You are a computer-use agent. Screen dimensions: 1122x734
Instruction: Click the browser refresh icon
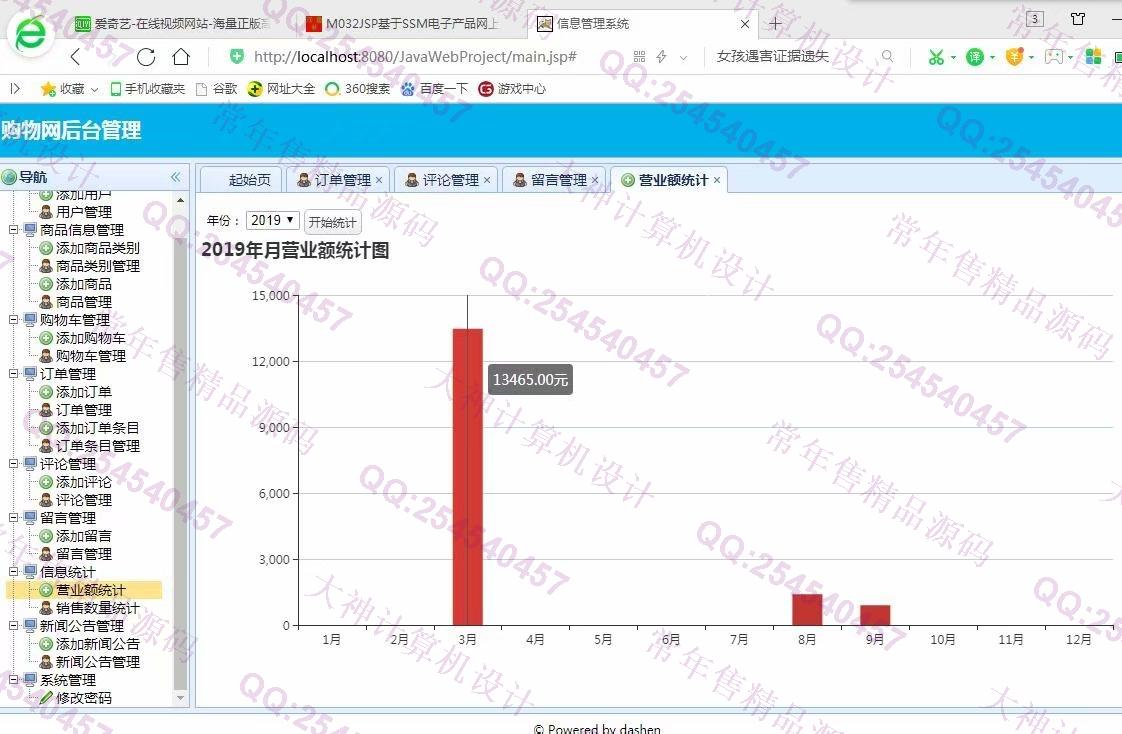pos(146,57)
